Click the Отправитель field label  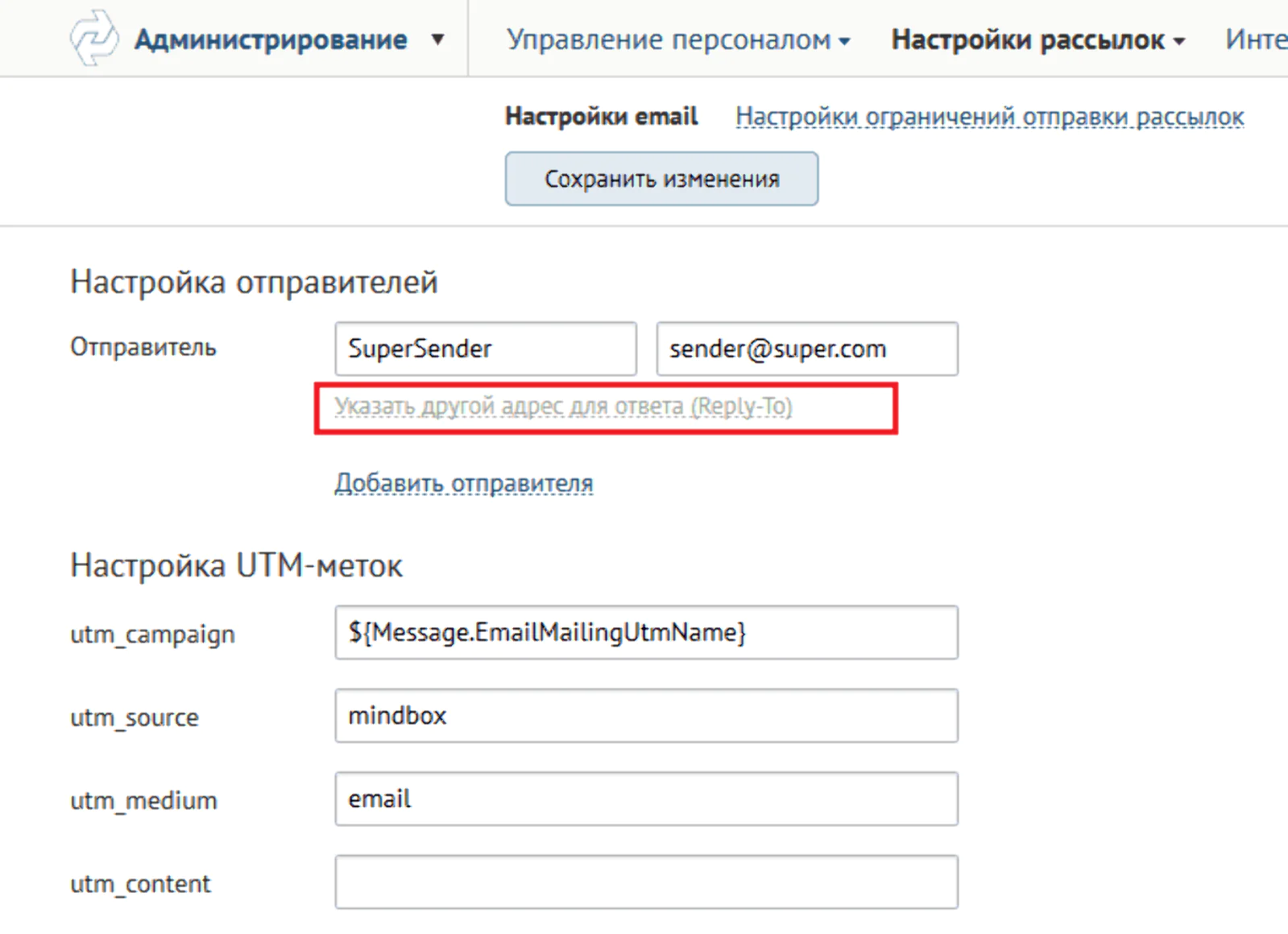point(143,347)
